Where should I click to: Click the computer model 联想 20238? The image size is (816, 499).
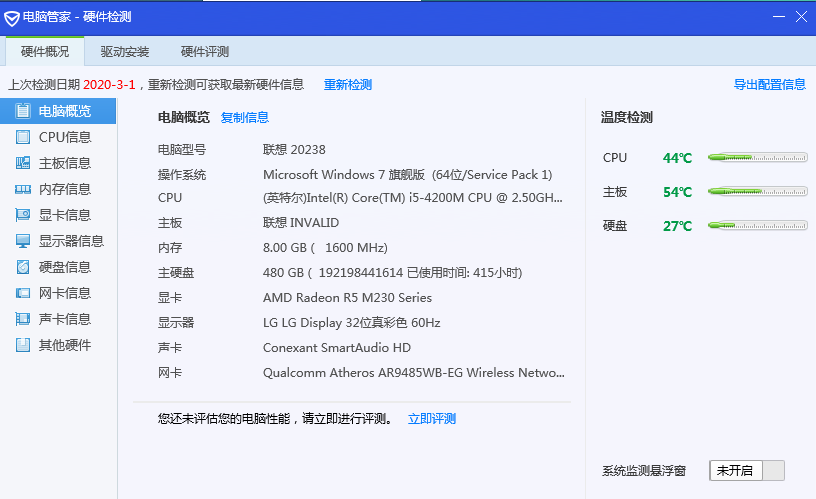(x=294, y=150)
